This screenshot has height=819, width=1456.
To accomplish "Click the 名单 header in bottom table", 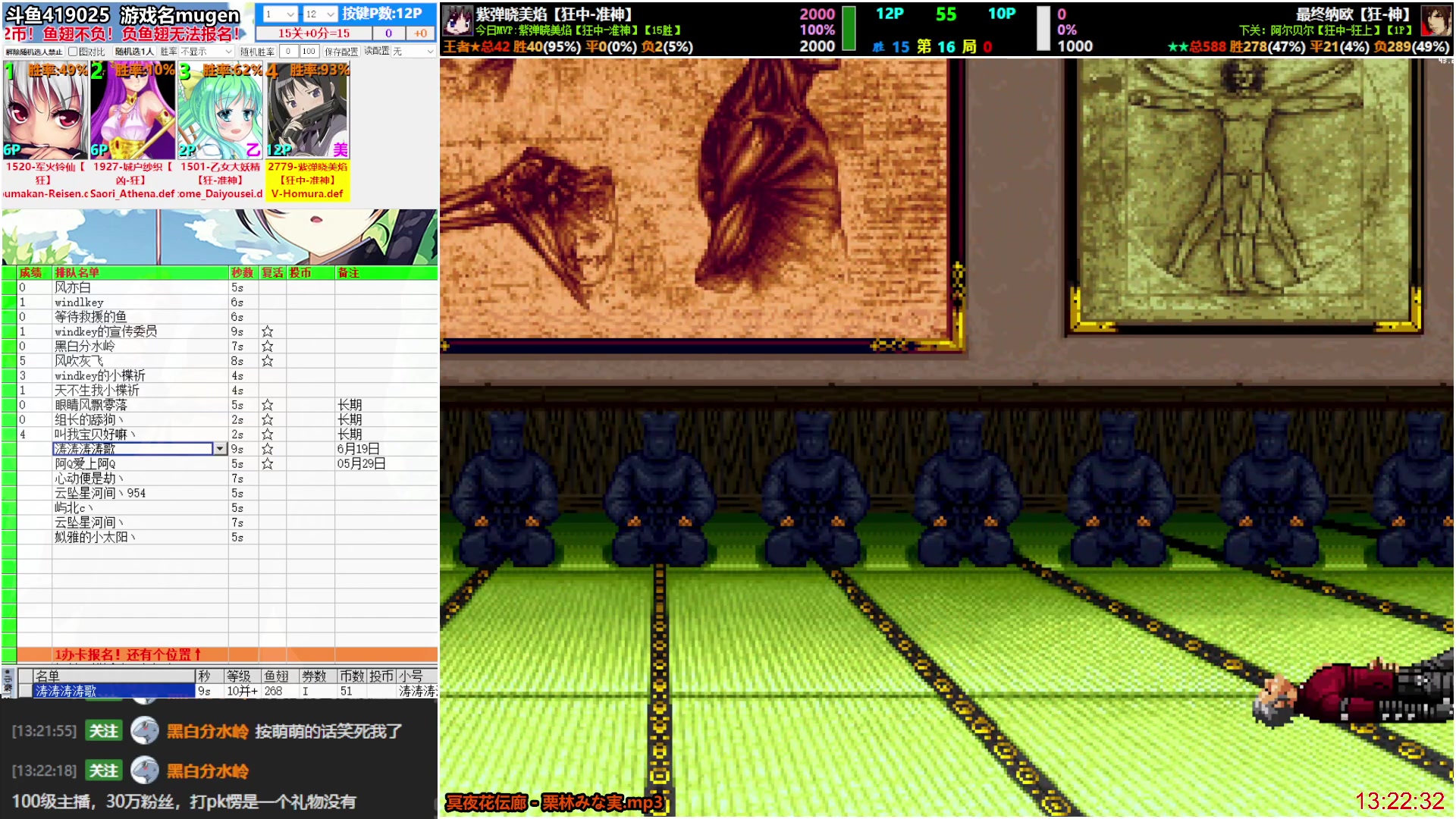I will [114, 676].
